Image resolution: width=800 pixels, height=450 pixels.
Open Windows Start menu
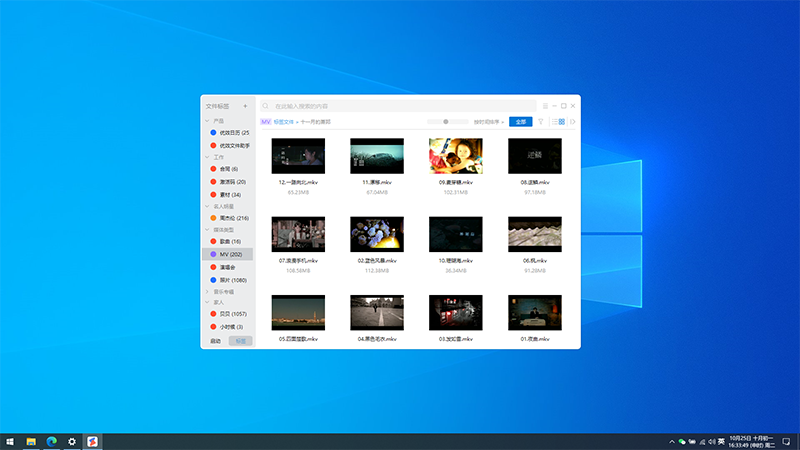[x=10, y=442]
